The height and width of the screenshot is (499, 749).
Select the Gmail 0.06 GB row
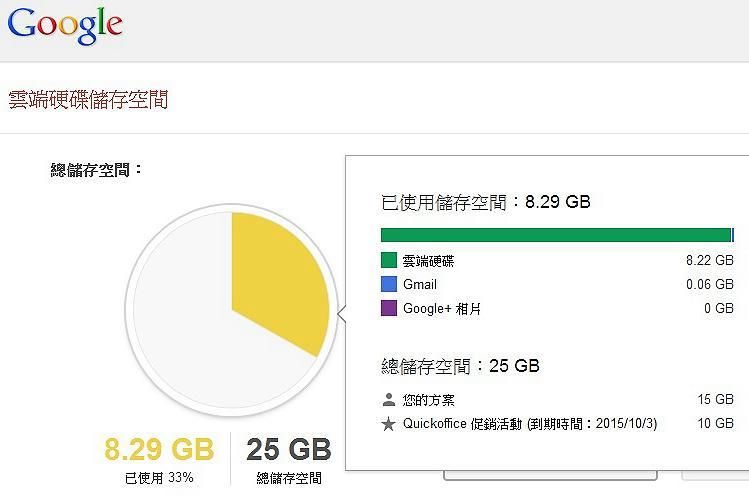point(557,284)
